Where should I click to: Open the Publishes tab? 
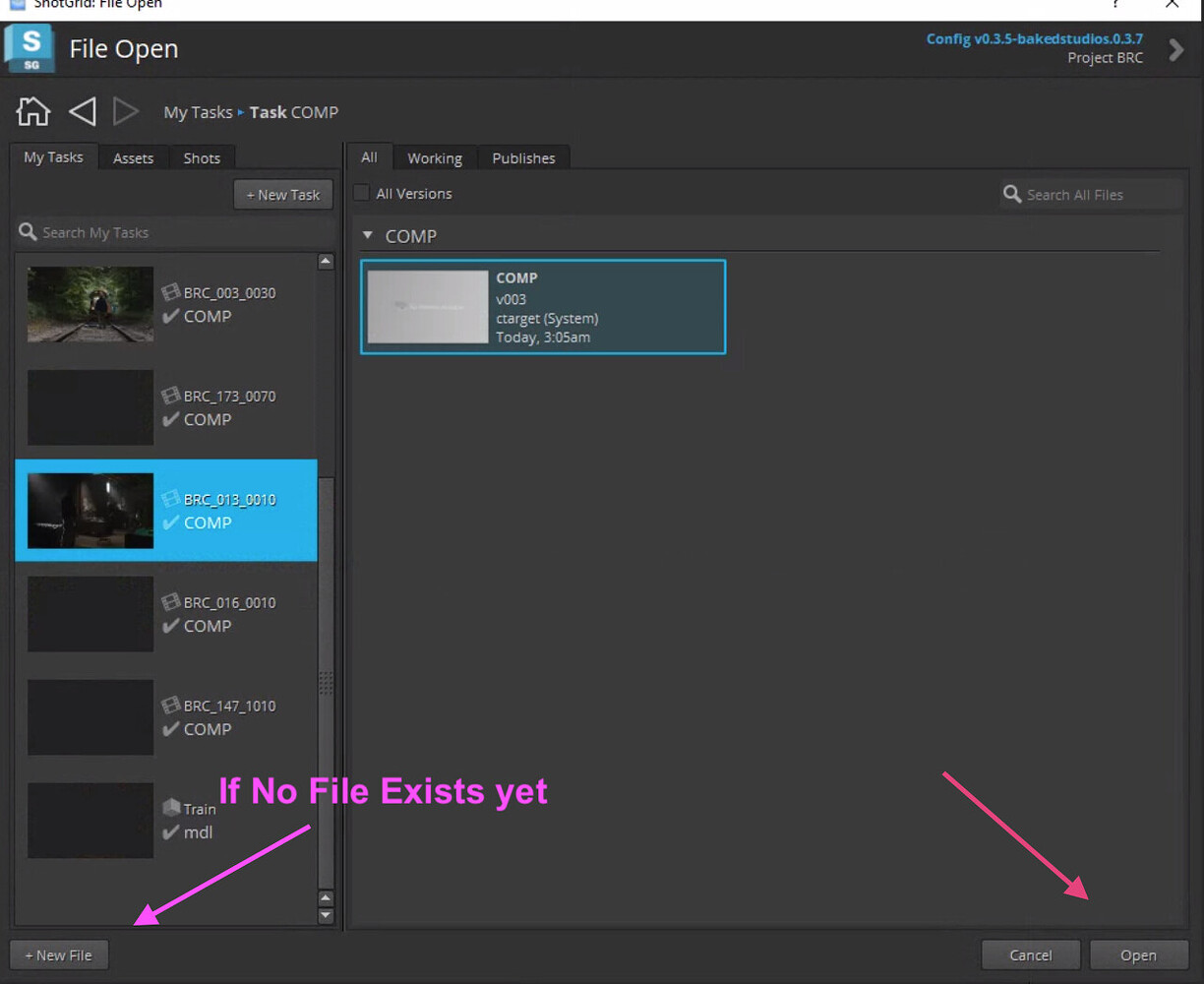coord(523,157)
